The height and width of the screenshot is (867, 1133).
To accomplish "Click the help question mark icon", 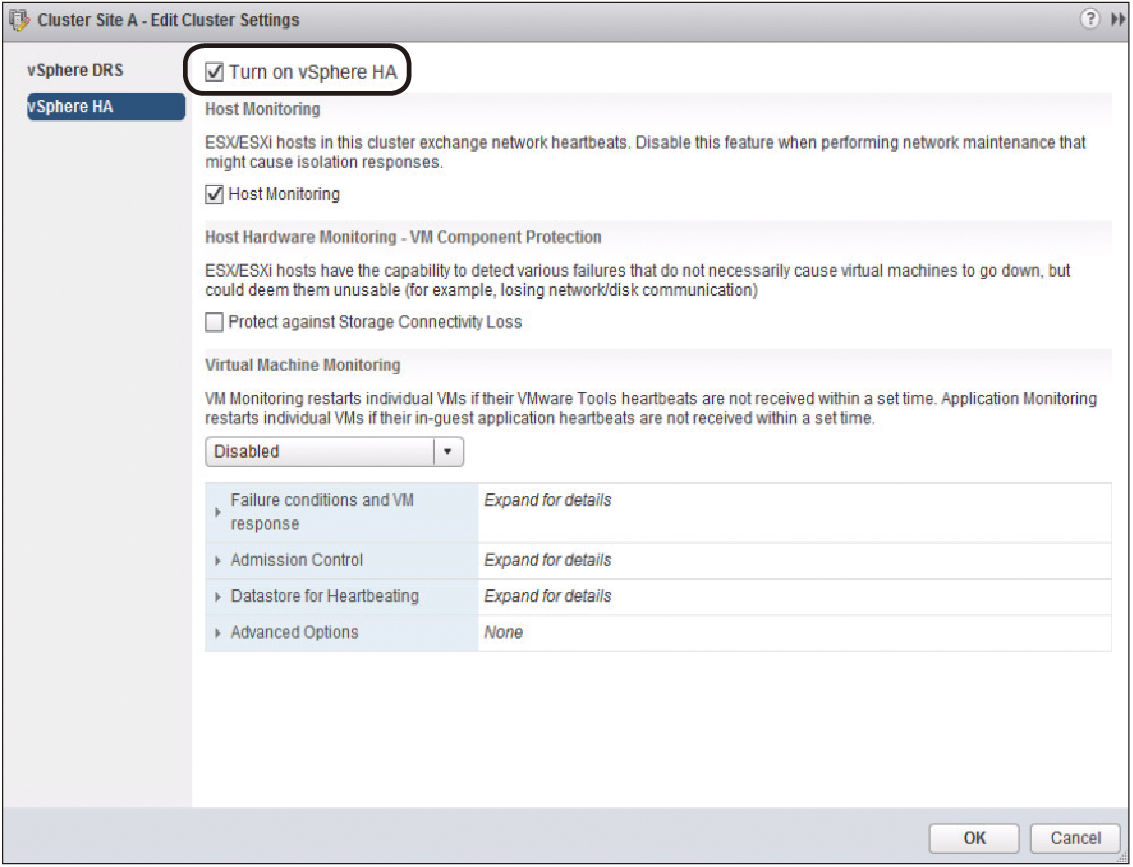I will tap(1089, 19).
